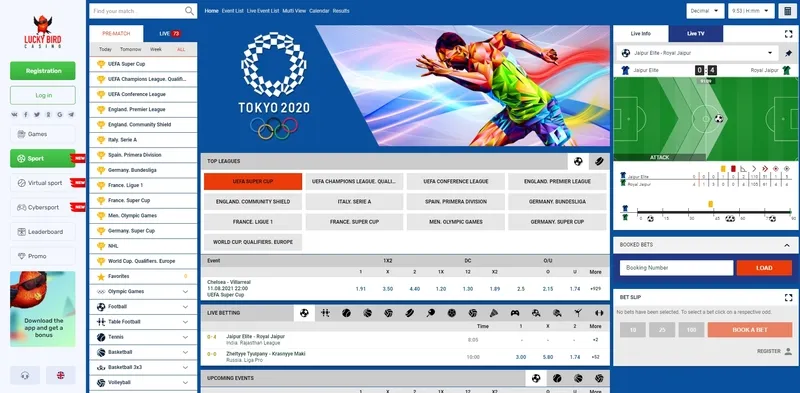Select England. Premier League top league button
Viewport: 800px width, 393px height.
point(557,181)
